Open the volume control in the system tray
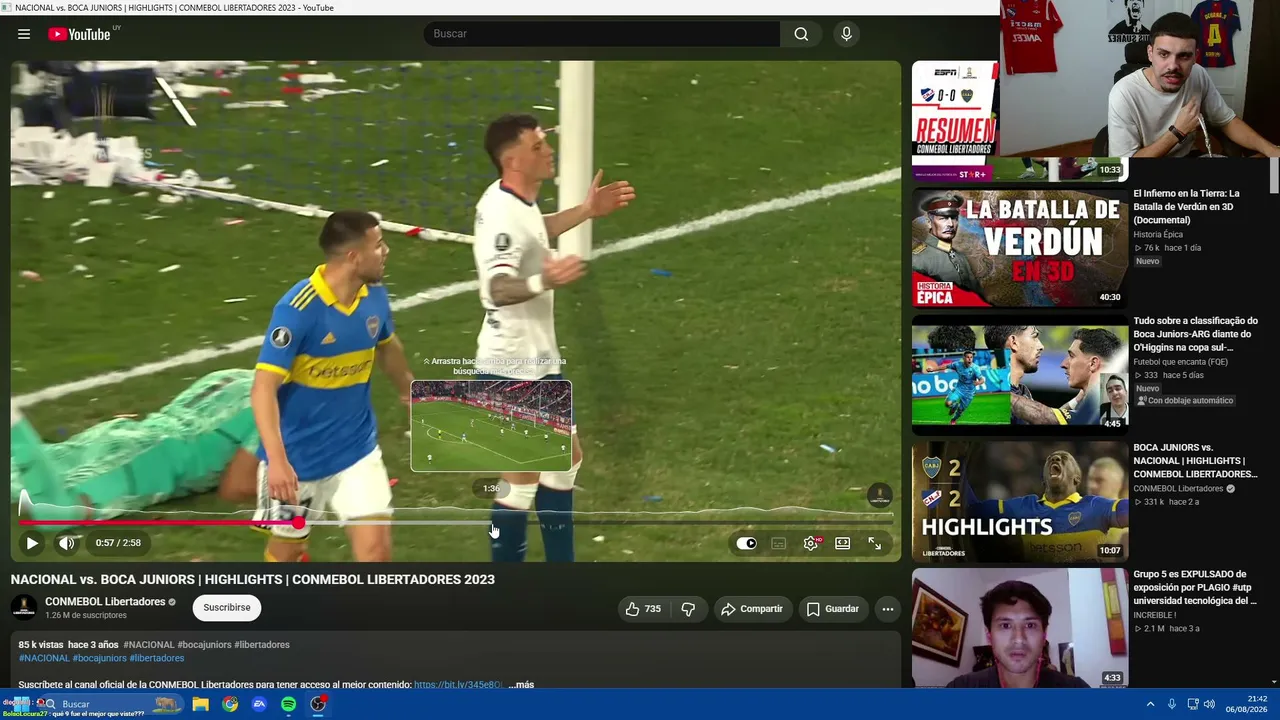Image resolution: width=1280 pixels, height=720 pixels. pyautogui.click(x=1210, y=704)
